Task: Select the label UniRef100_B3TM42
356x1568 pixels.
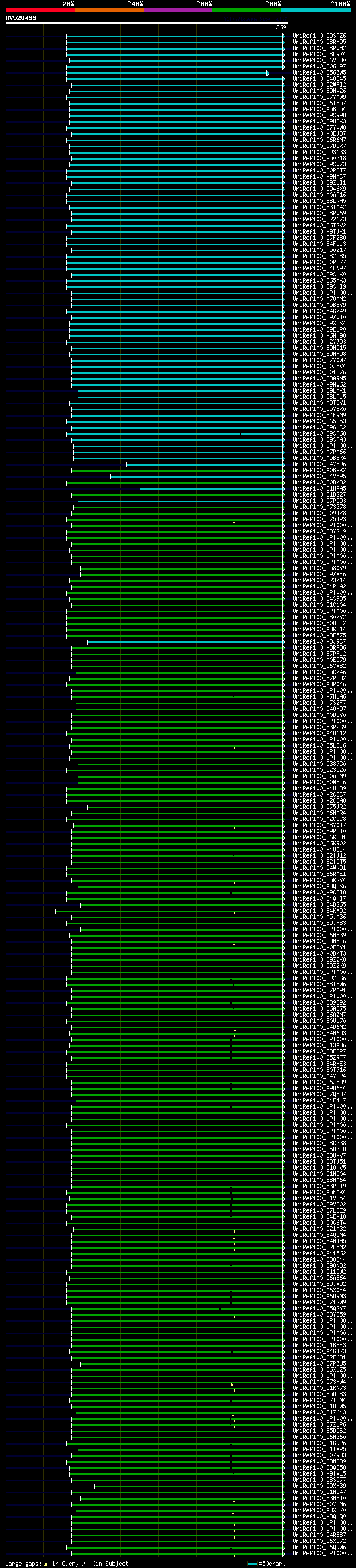Action: 319,207
